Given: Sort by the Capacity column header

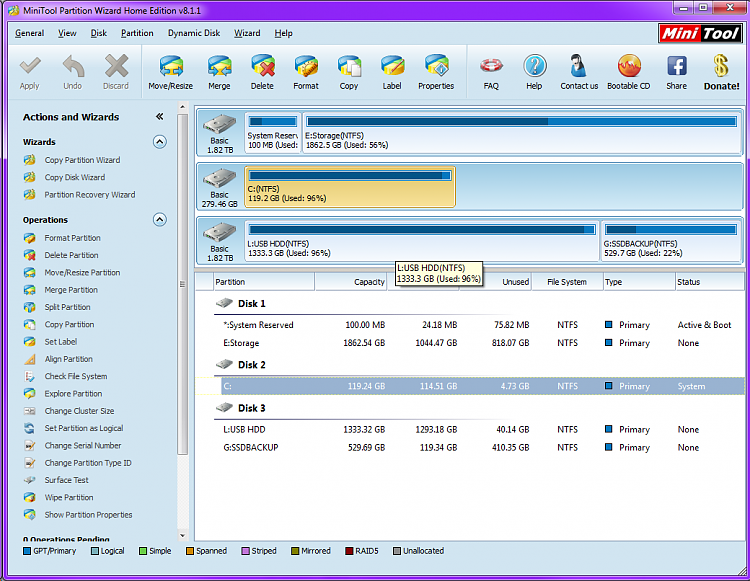Looking at the screenshot, I should (351, 282).
